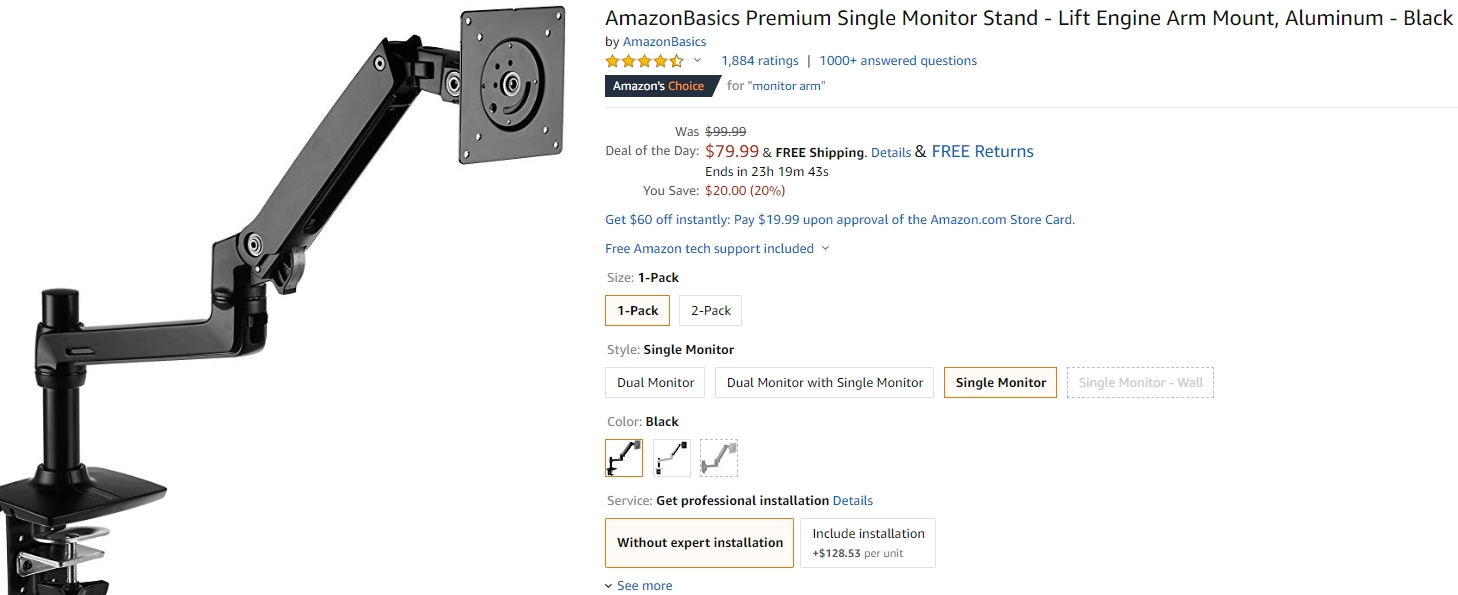Click the shipping Details link
The image size is (1458, 595).
890,153
